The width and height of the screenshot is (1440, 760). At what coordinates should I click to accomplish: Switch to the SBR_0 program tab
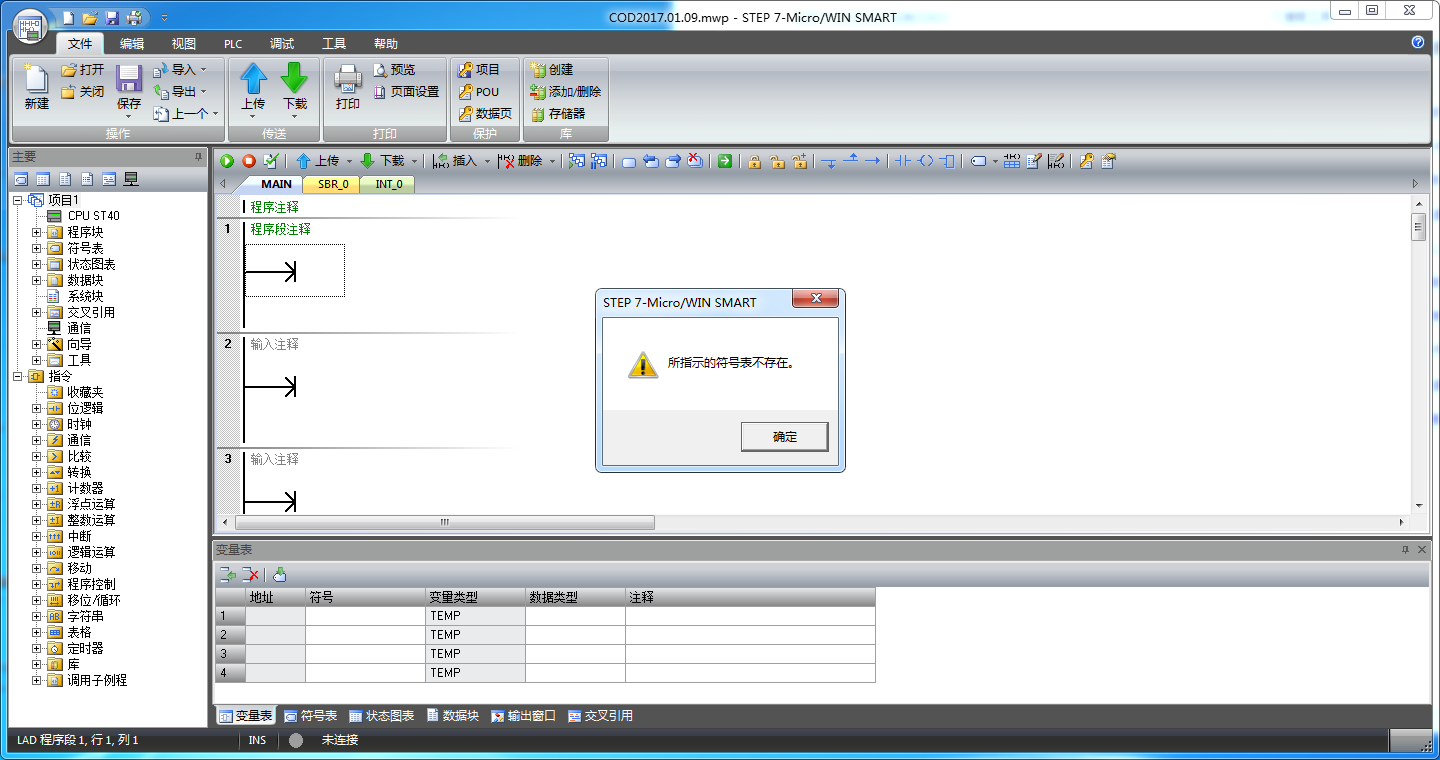coord(333,184)
